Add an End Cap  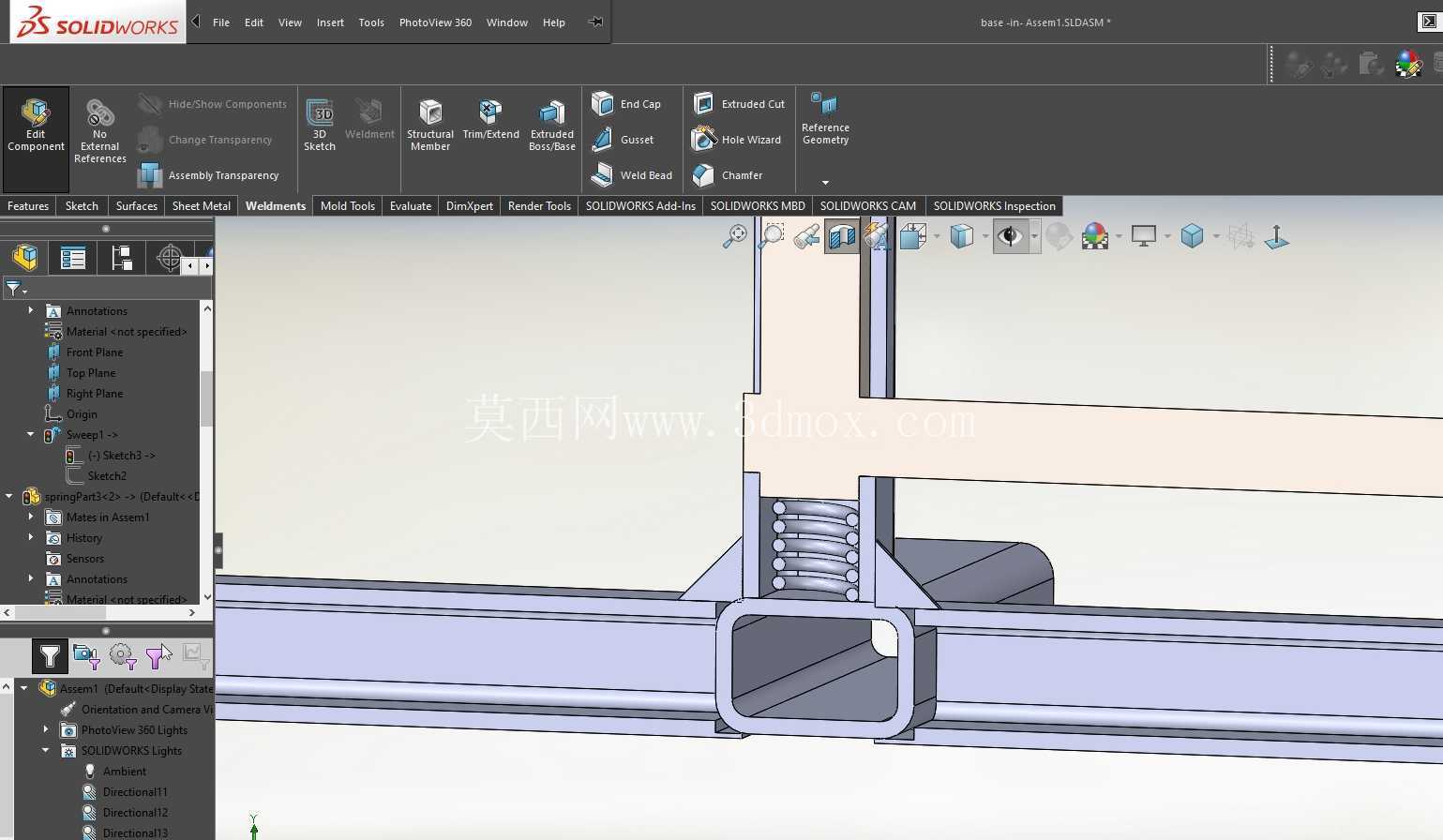pos(626,104)
